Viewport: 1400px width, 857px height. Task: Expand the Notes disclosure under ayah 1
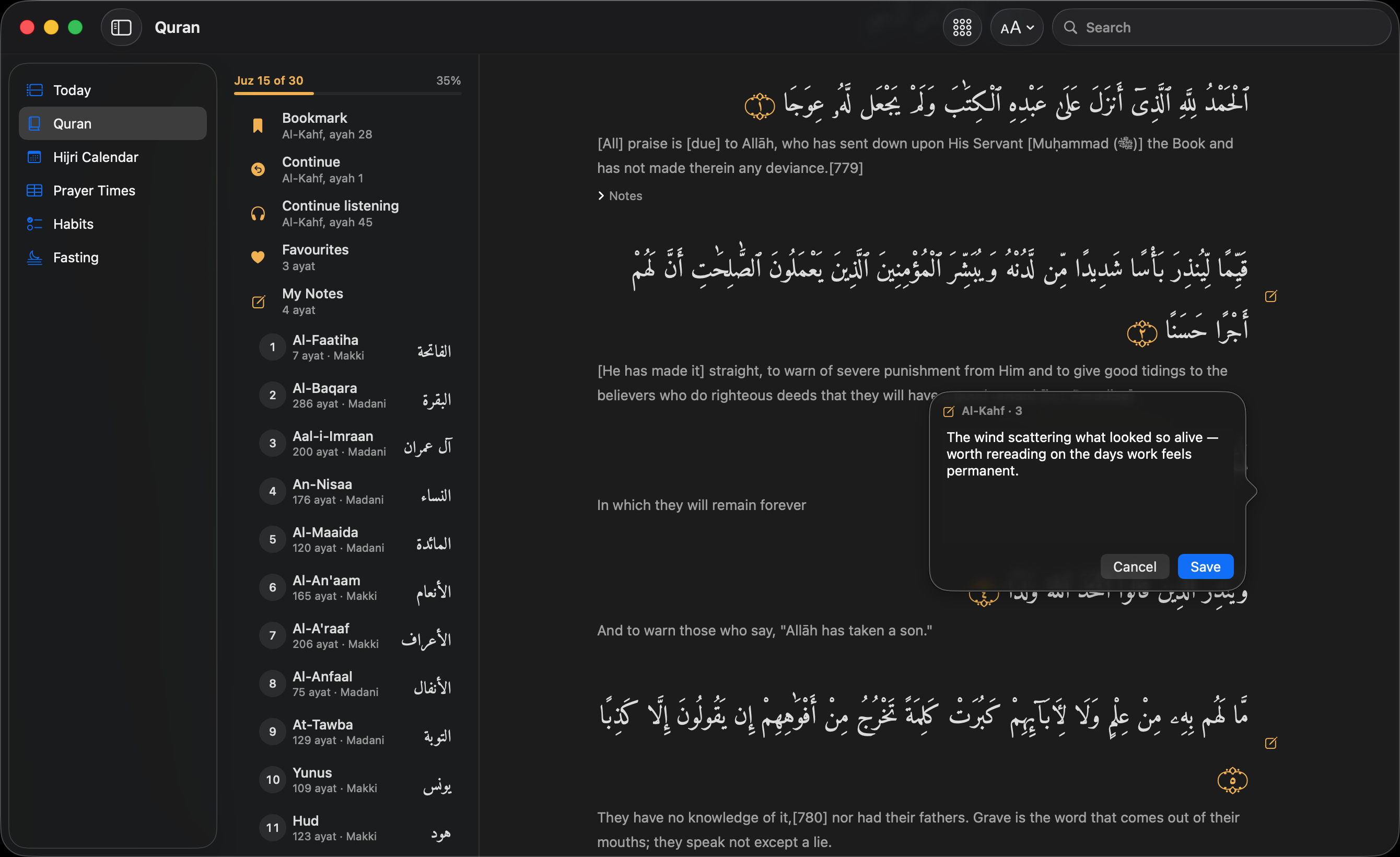[620, 195]
